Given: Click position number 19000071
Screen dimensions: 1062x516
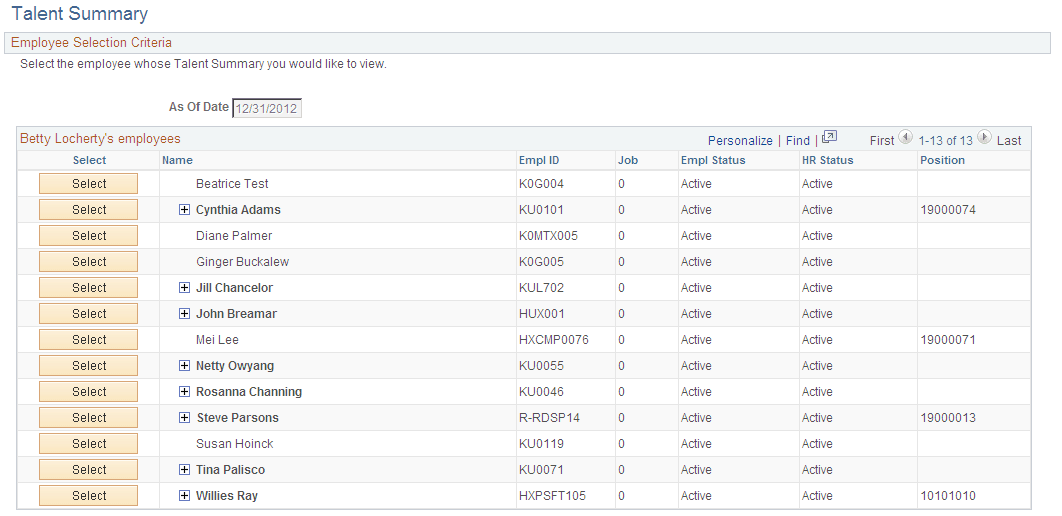Looking at the screenshot, I should click(x=948, y=340).
